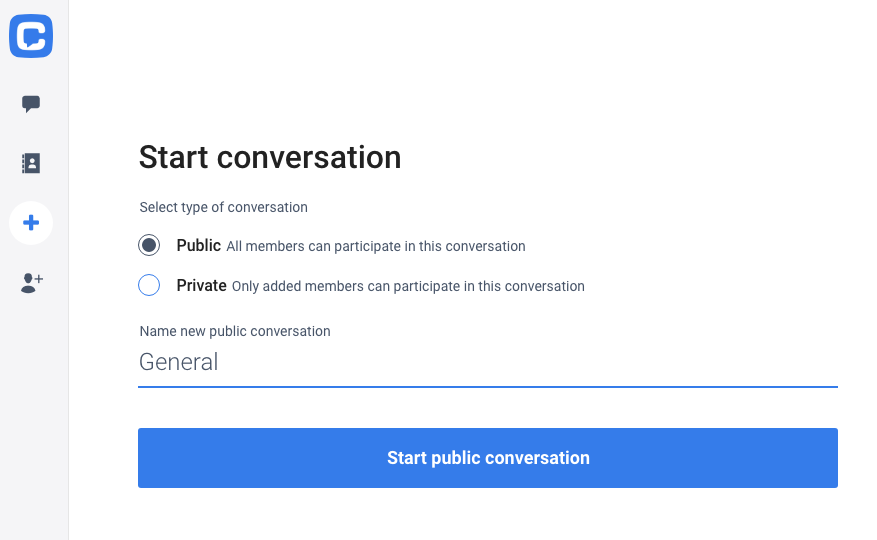Click the 'Select type of conversation' label
This screenshot has width=877, height=540.
click(223, 208)
